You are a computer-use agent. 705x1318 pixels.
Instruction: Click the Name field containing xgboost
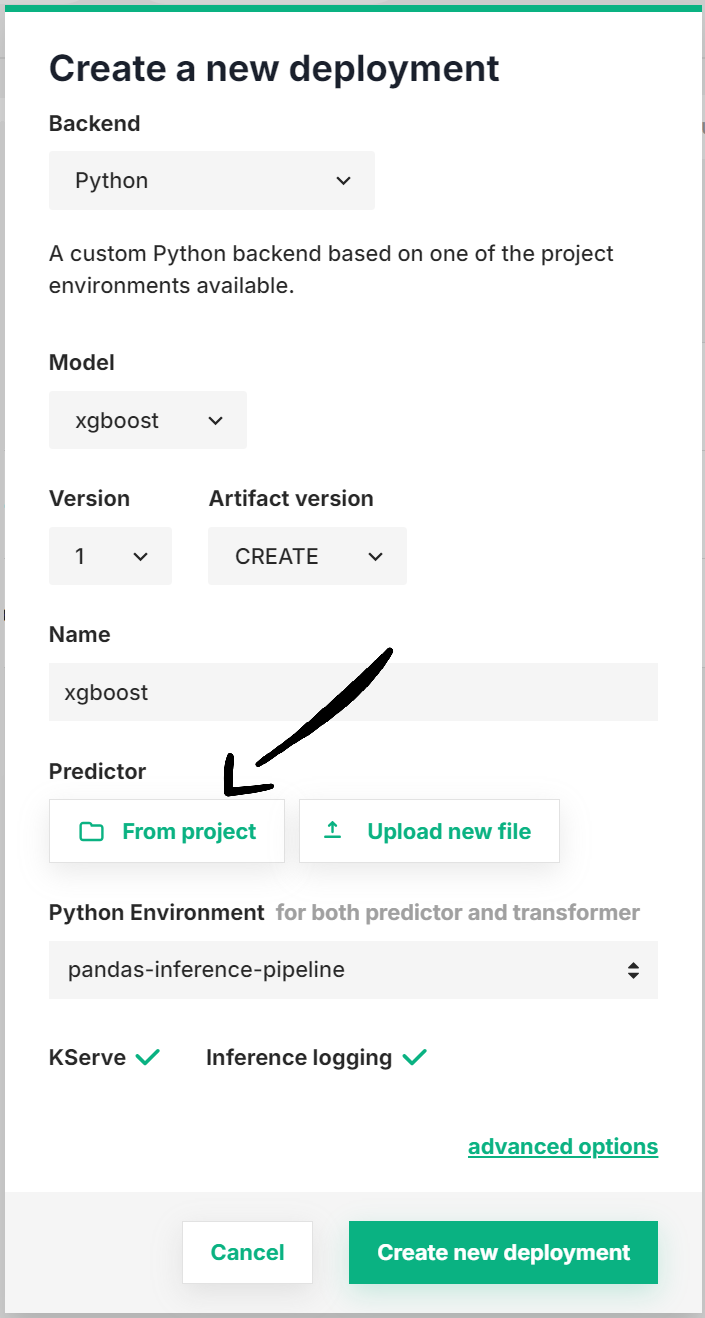click(352, 691)
